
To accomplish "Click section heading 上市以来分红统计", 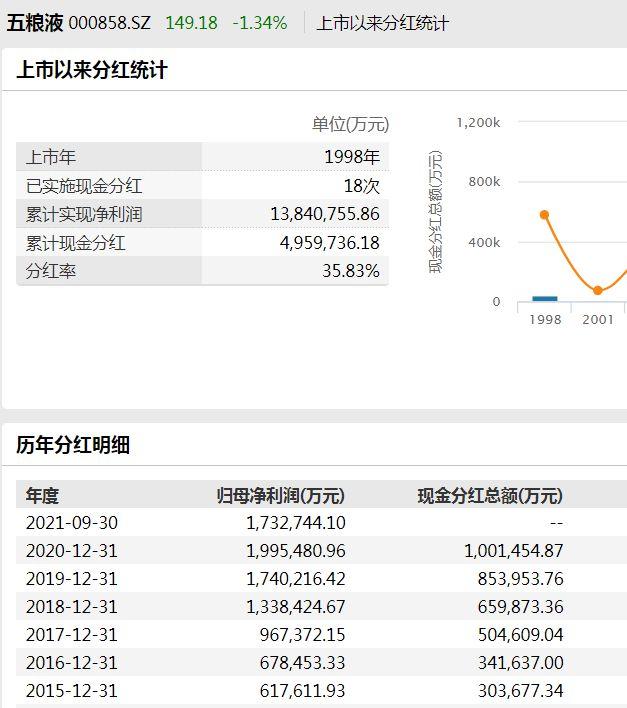I will tap(92, 70).
